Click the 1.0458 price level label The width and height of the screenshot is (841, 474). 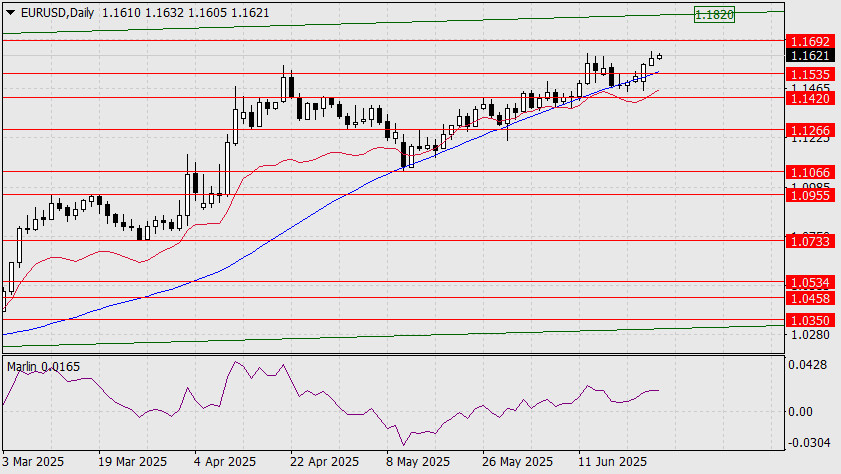[810, 298]
